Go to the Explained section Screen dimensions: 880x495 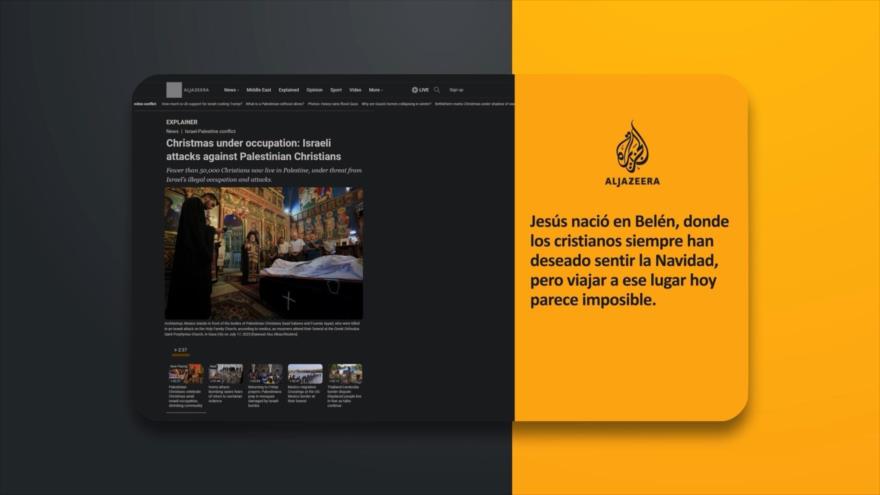[289, 90]
